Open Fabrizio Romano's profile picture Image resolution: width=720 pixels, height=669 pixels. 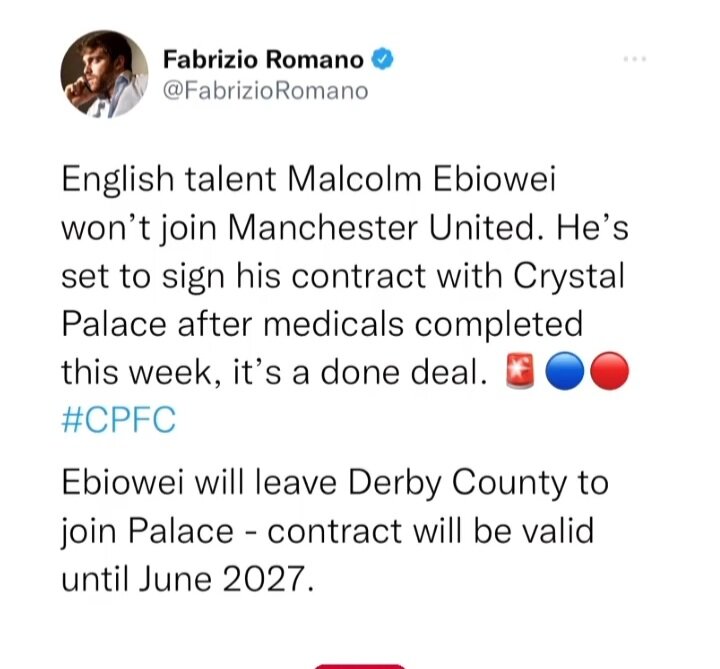[105, 74]
